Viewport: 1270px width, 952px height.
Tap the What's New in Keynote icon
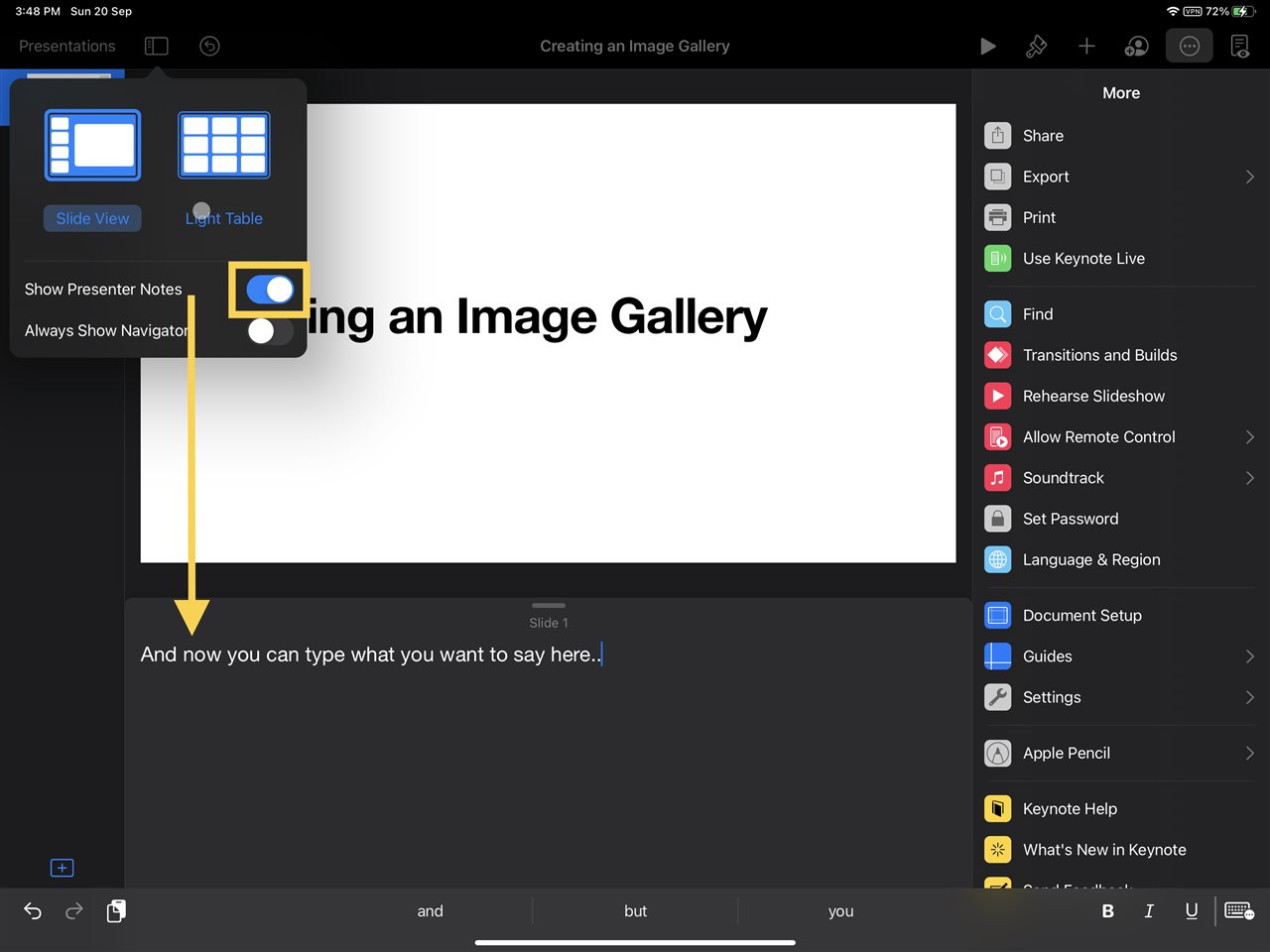coord(998,850)
